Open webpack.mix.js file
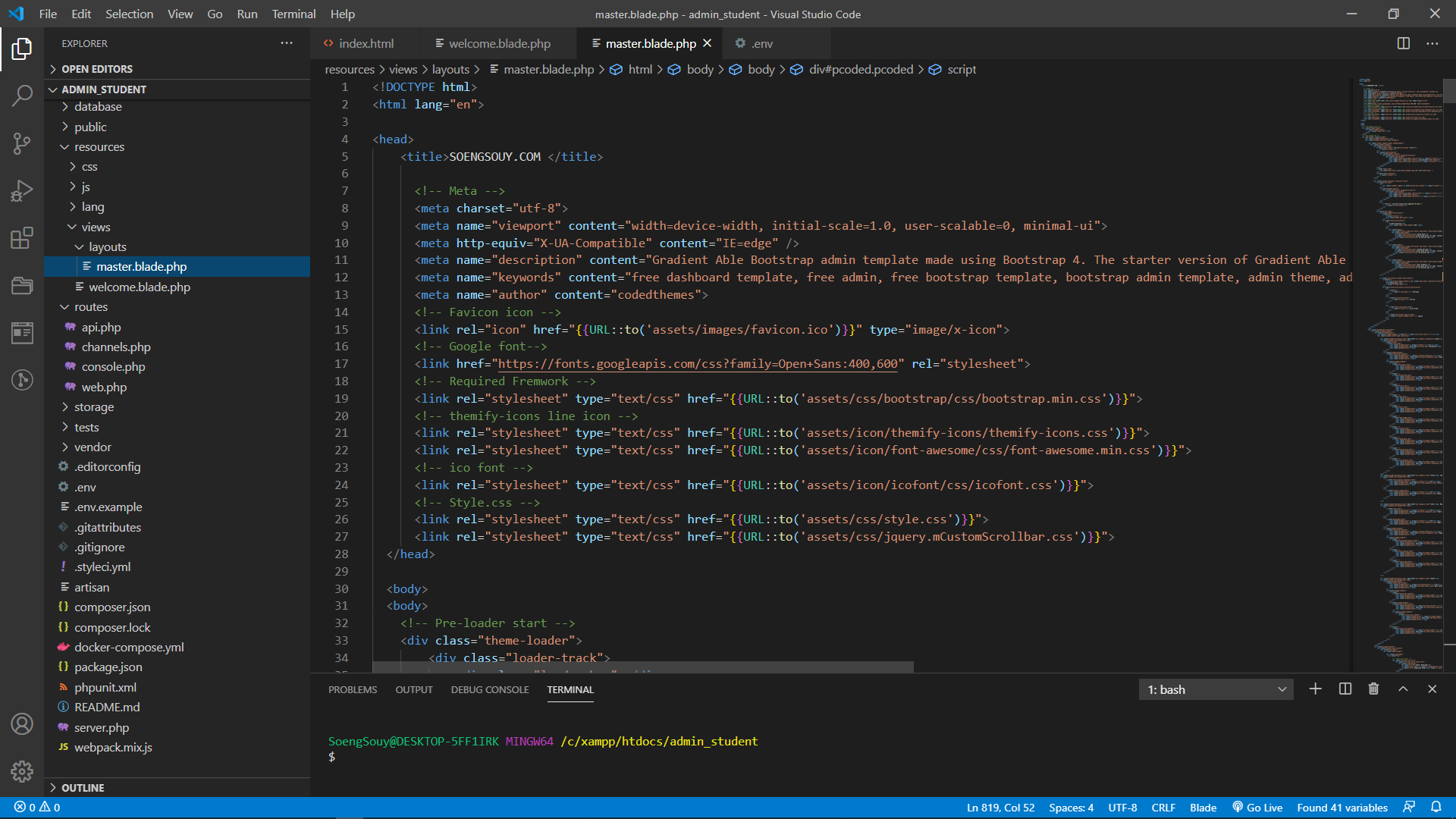This screenshot has width=1456, height=819. tap(114, 747)
